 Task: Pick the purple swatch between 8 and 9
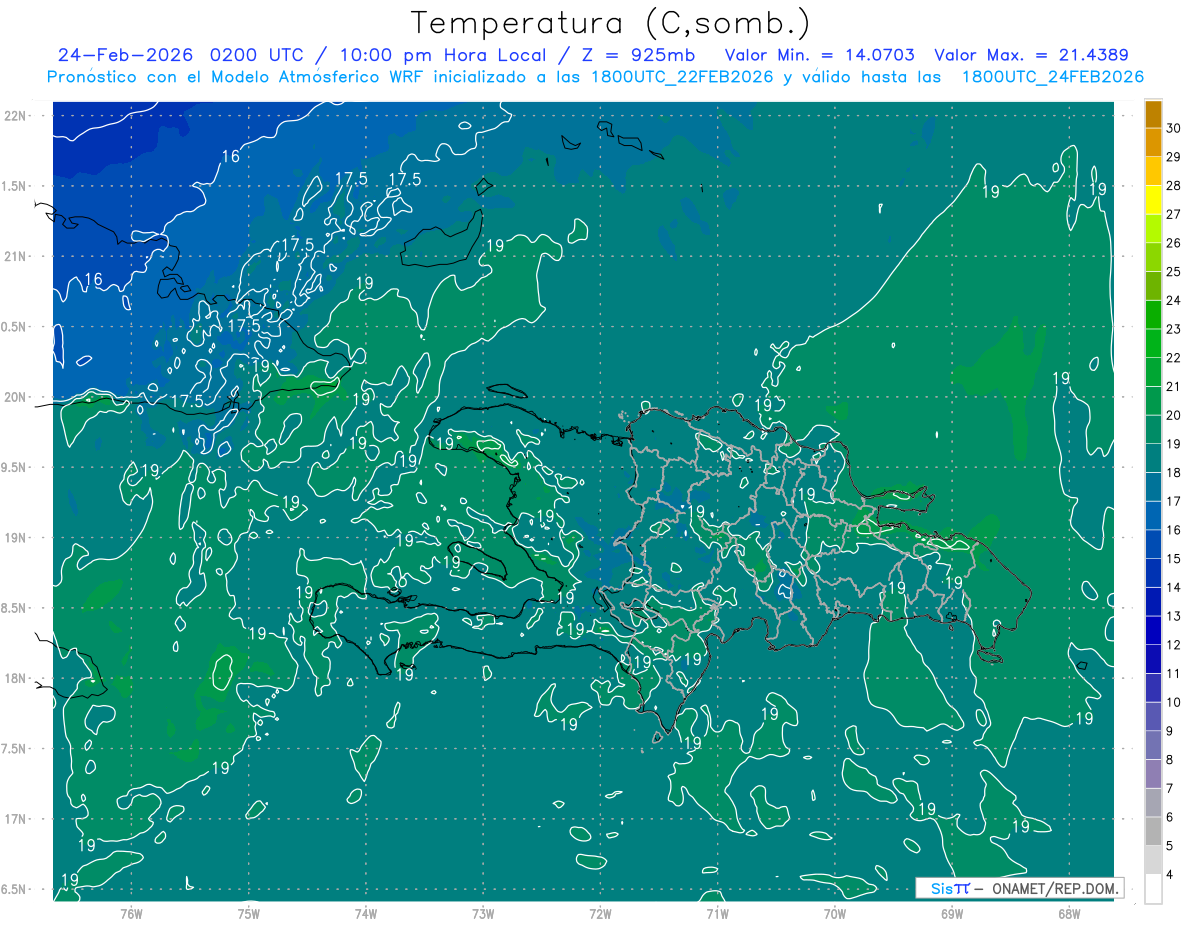(1153, 746)
